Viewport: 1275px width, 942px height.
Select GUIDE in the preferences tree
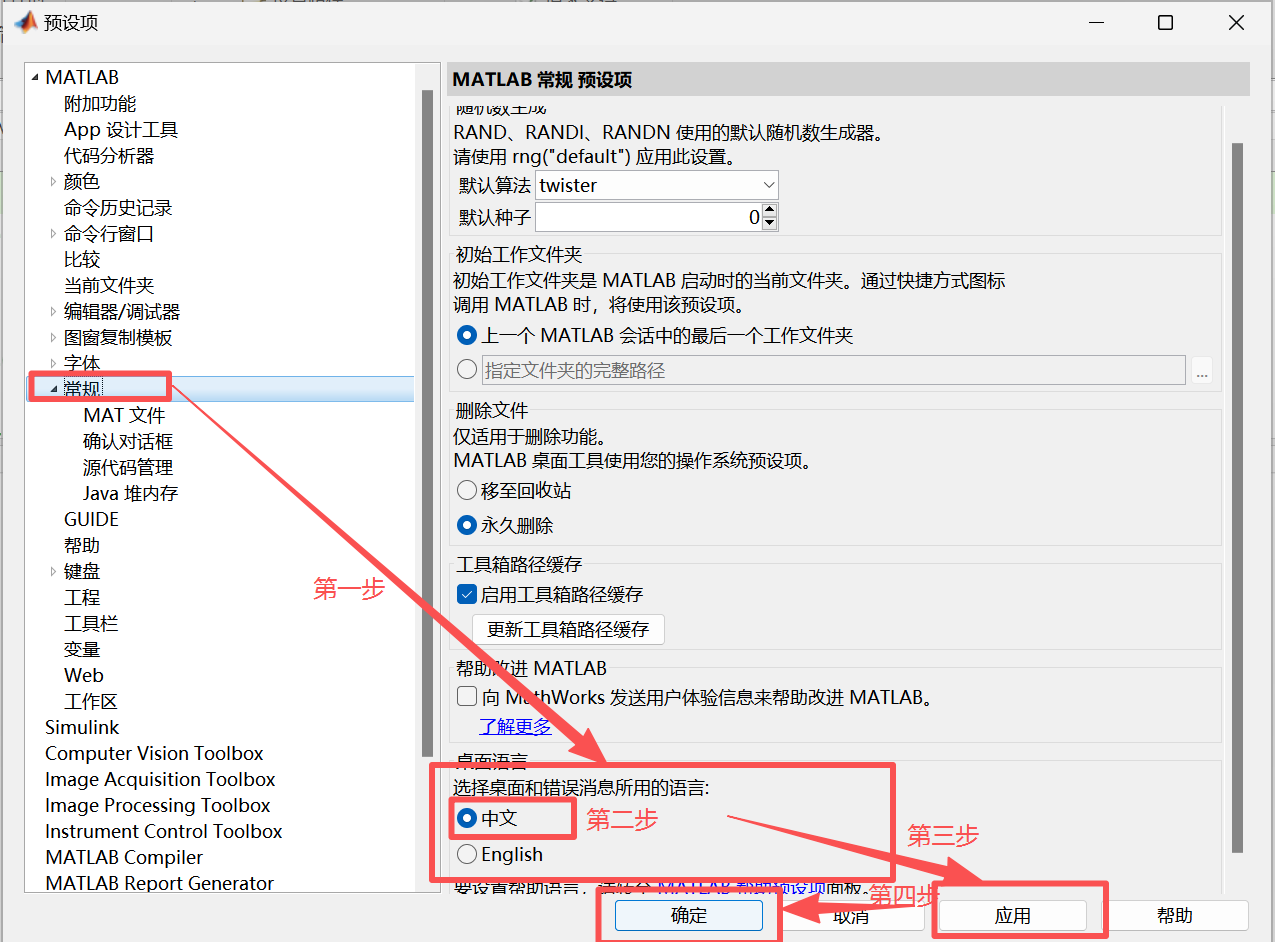coord(91,520)
